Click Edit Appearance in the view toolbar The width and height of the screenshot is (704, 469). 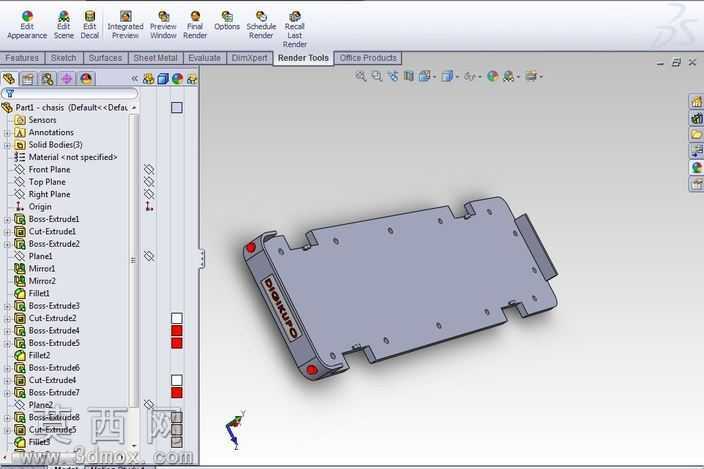tap(493, 76)
